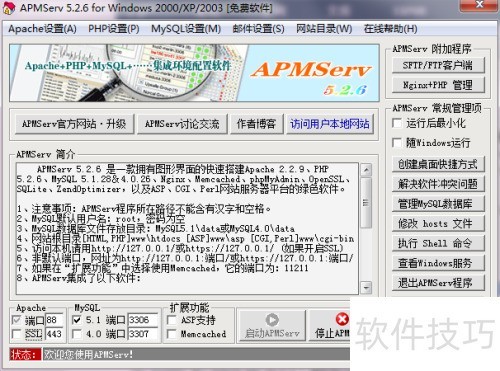
Task: Enable the Apache SSL checkbox
Action: click(x=16, y=334)
